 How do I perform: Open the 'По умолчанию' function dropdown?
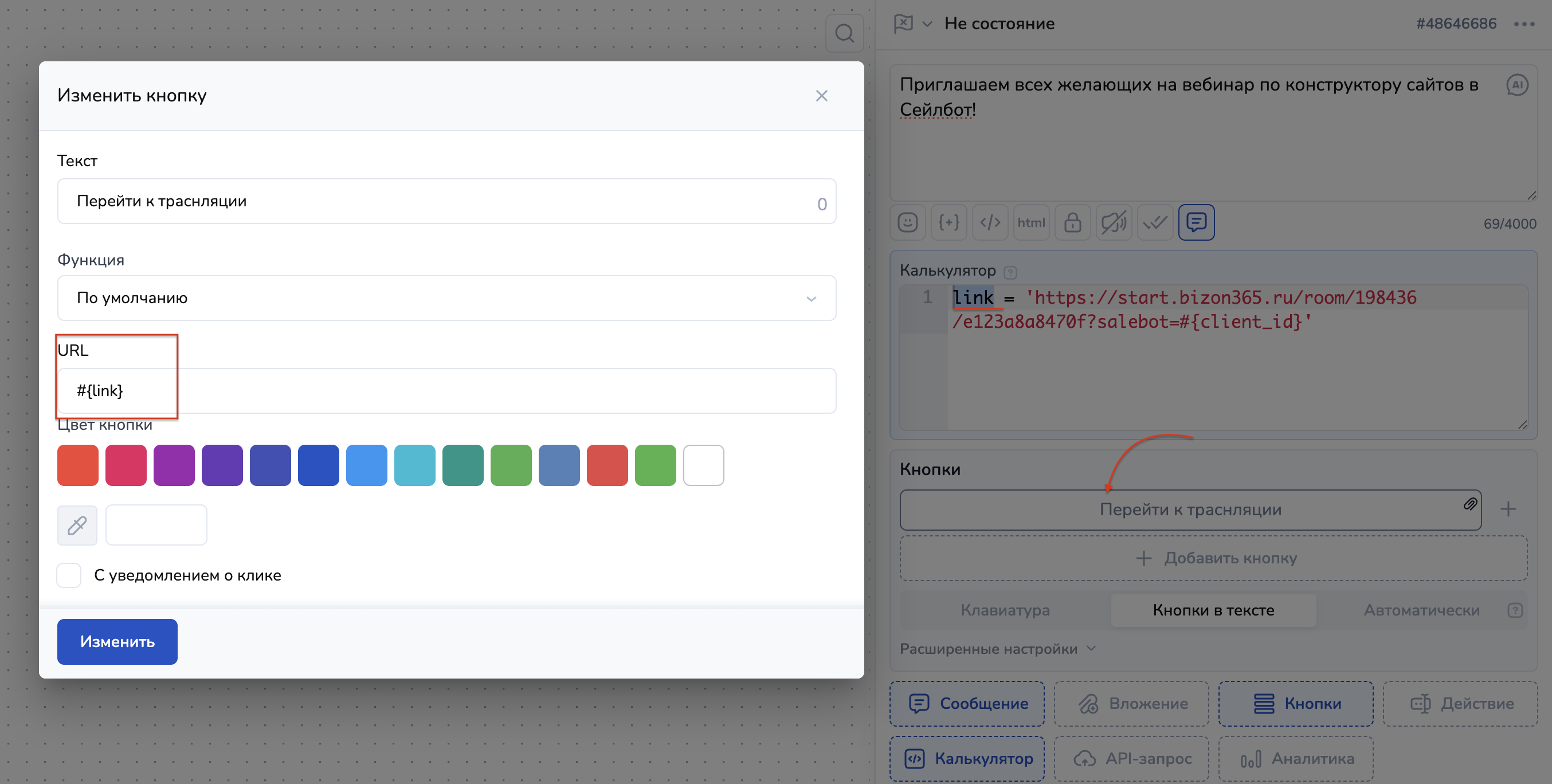[x=446, y=297]
